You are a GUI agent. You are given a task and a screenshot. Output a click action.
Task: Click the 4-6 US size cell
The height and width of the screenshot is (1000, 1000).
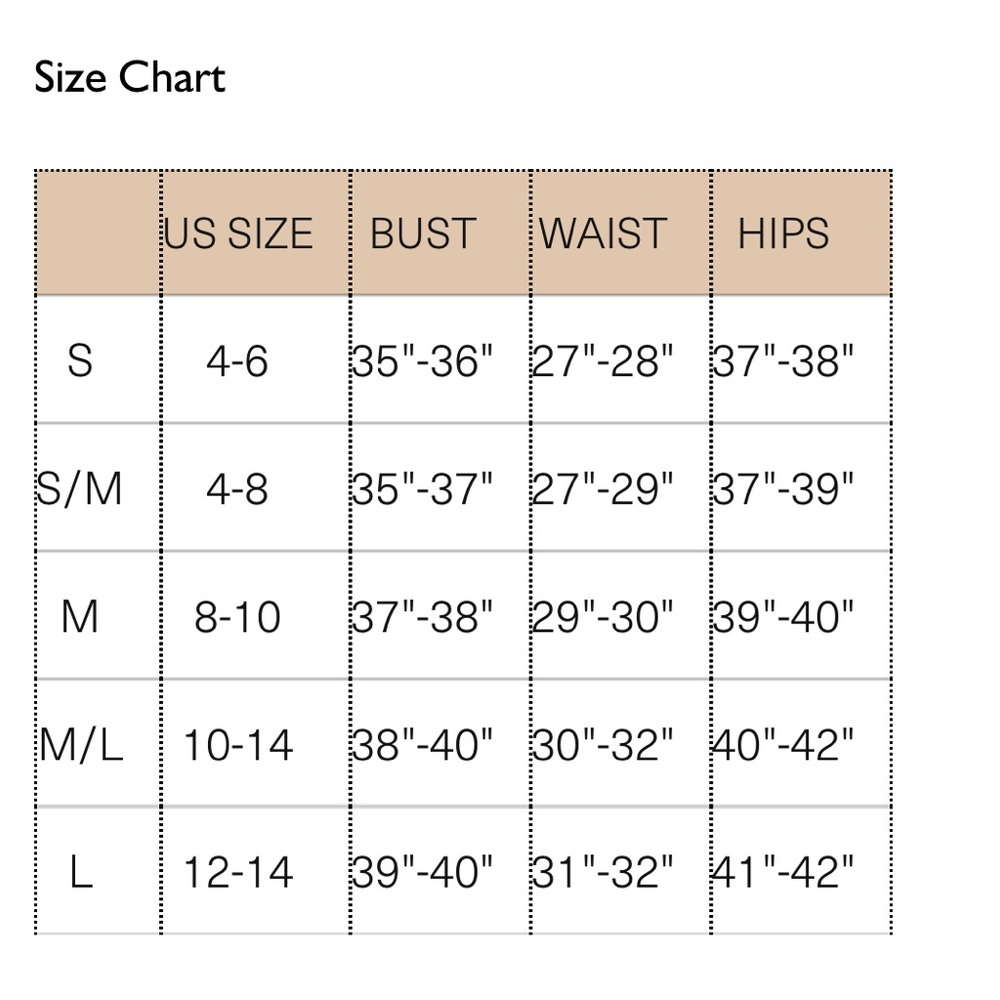(237, 361)
